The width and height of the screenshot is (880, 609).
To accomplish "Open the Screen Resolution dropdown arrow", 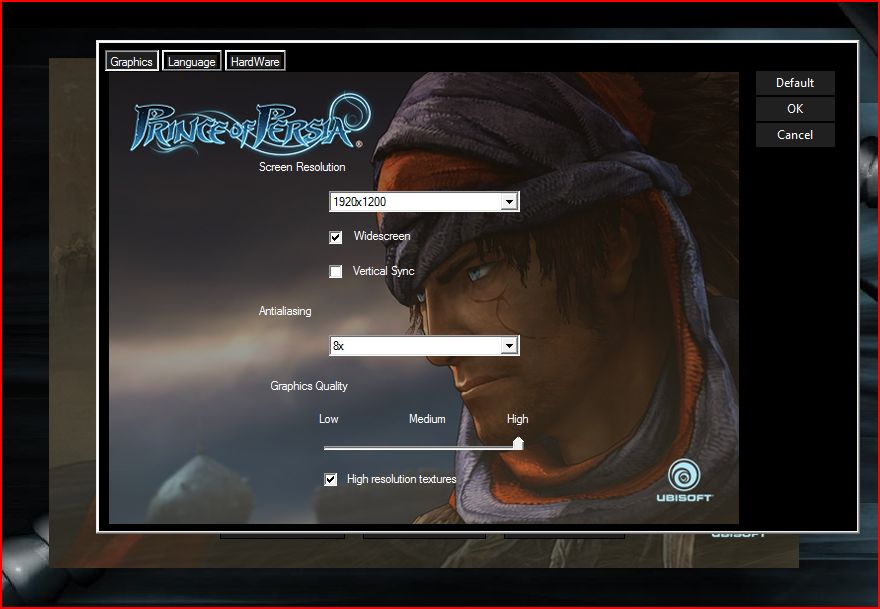I will 509,202.
